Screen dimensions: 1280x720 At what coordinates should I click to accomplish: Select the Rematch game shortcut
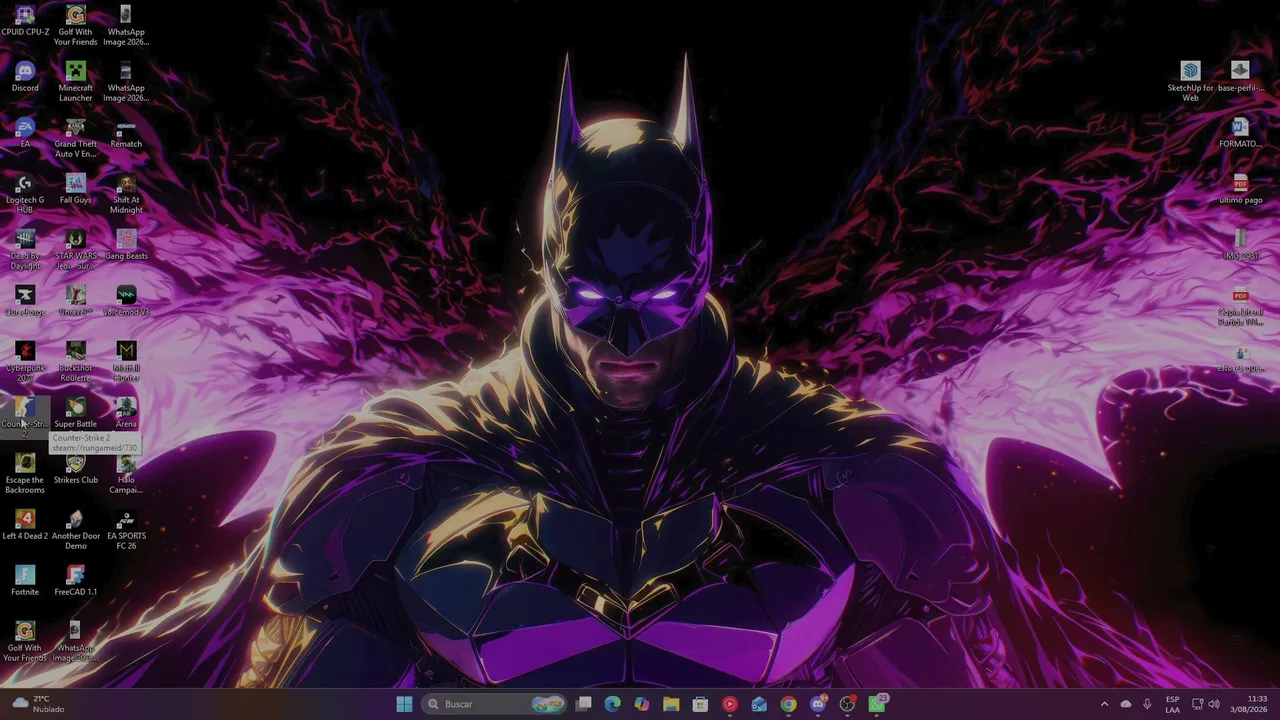pos(126,134)
